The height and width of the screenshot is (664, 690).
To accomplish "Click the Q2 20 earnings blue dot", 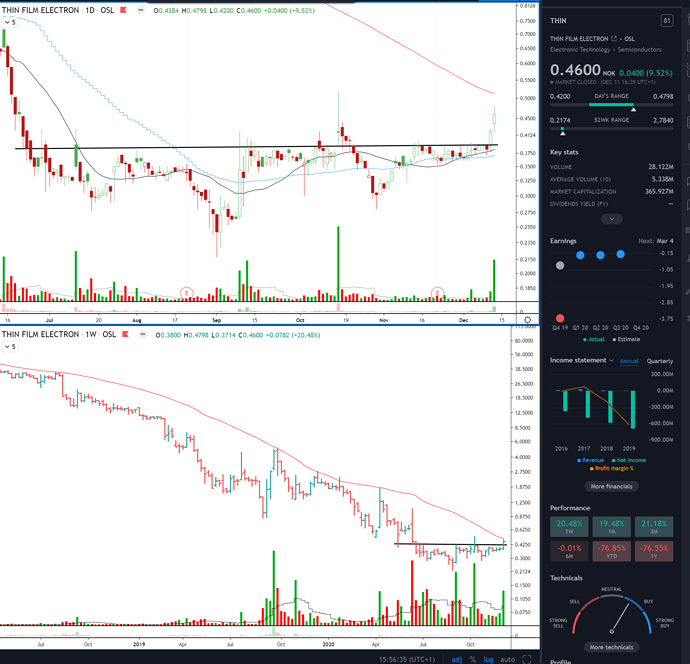I will pyautogui.click(x=600, y=255).
